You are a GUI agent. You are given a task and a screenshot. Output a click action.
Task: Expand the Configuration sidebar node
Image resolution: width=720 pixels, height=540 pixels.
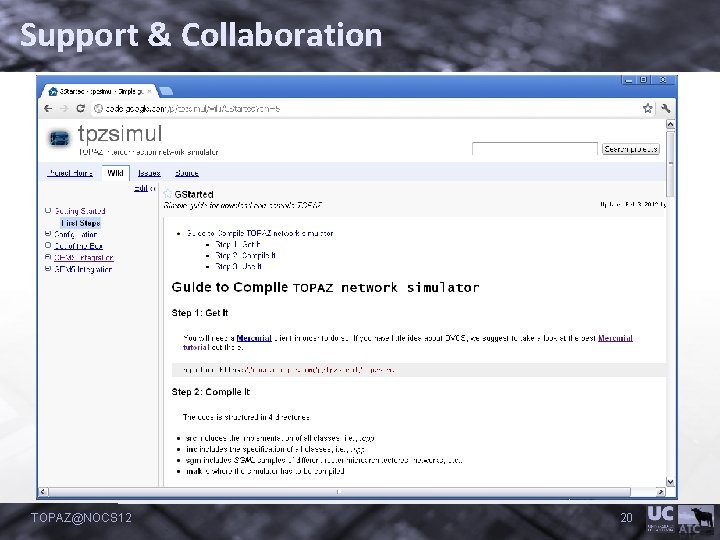click(x=48, y=234)
